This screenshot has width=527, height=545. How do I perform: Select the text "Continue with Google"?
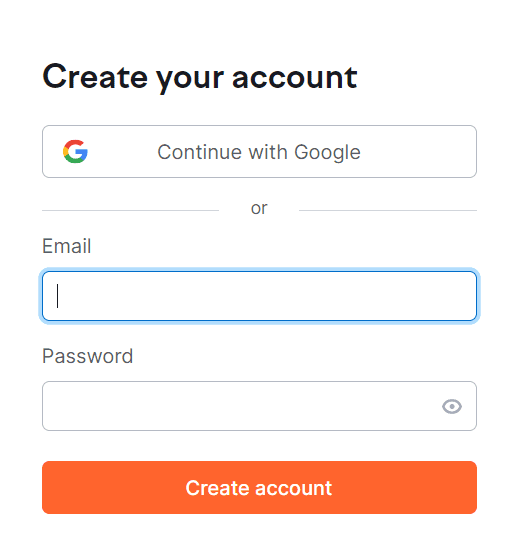pos(259,152)
